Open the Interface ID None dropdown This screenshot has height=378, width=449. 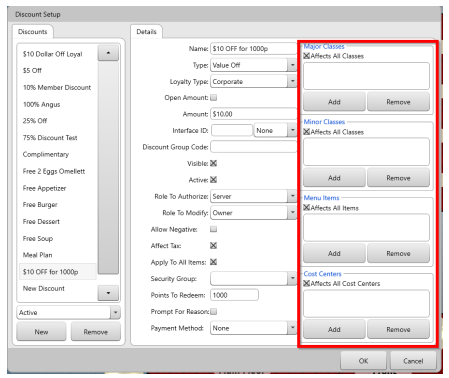click(x=275, y=131)
